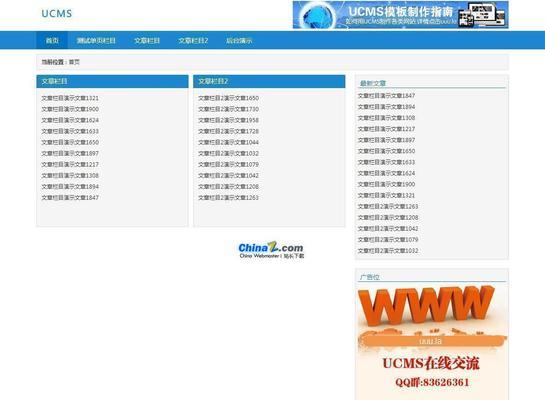Open 文章栏目演示文章1897 in 文章栏目 panel

pyautogui.click(x=70, y=153)
